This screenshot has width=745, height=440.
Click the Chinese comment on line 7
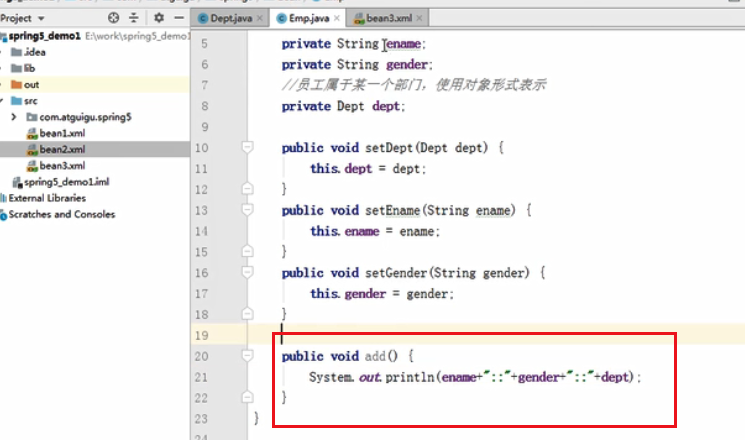(413, 85)
